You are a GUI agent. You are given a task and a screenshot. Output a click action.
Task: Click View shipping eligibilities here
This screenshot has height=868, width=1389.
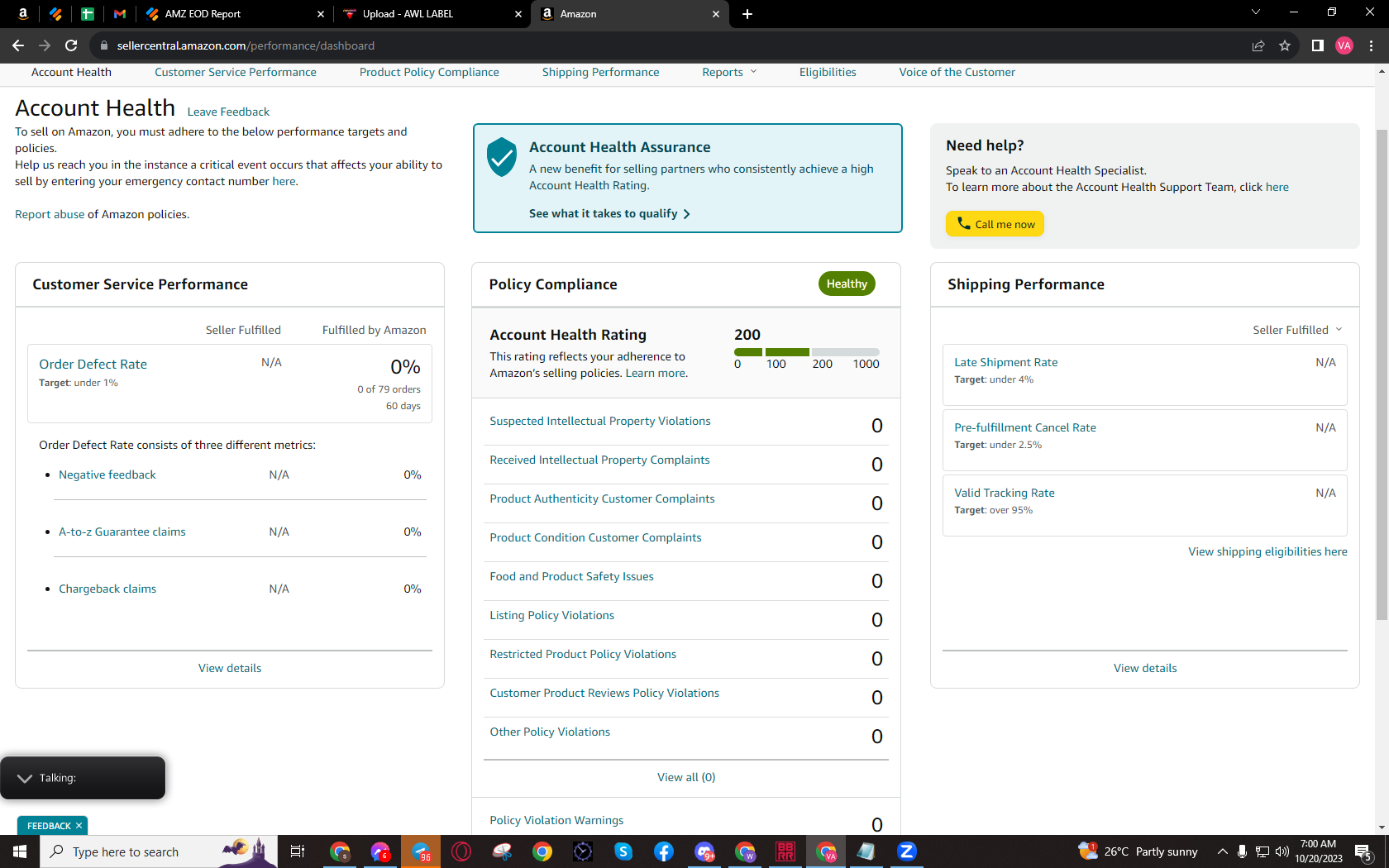pyautogui.click(x=1267, y=551)
